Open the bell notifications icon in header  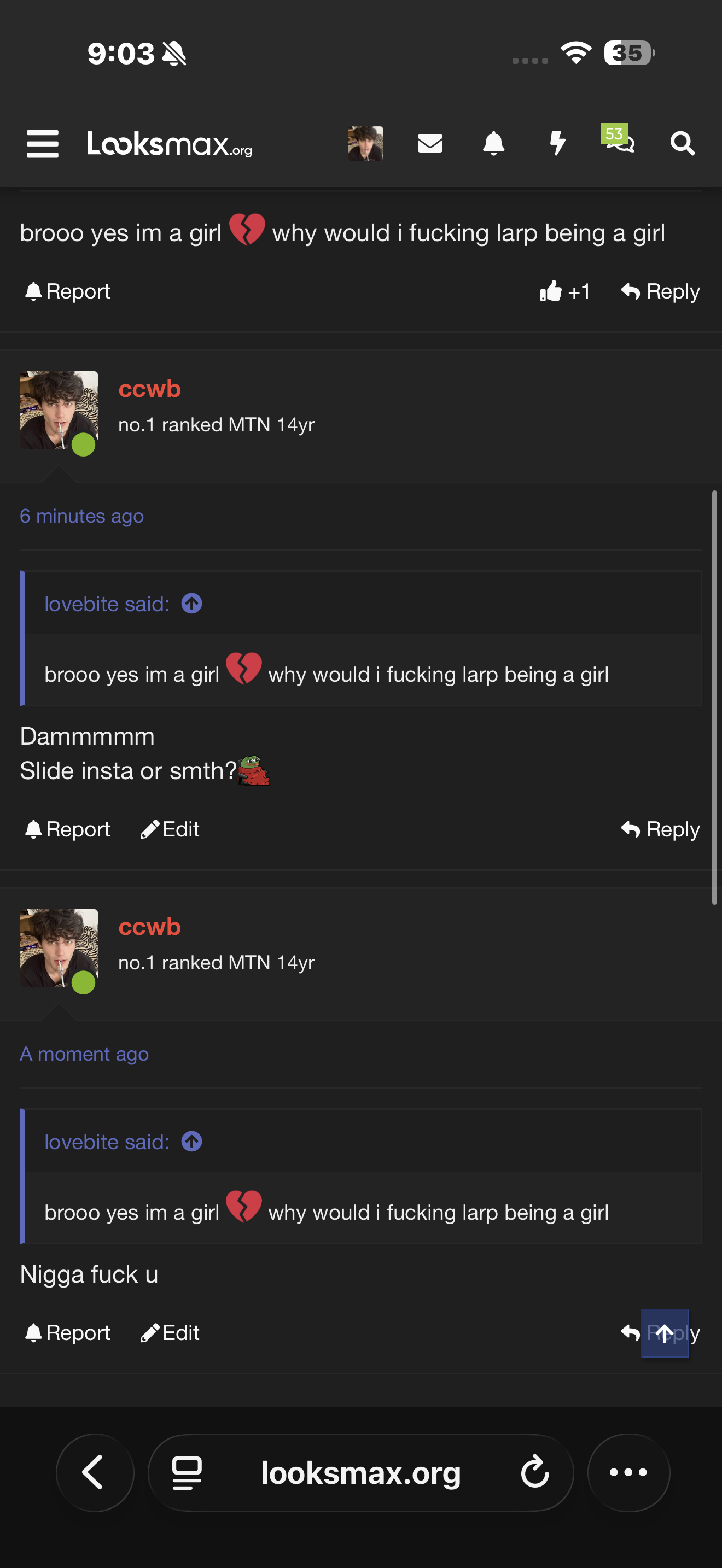pos(493,144)
